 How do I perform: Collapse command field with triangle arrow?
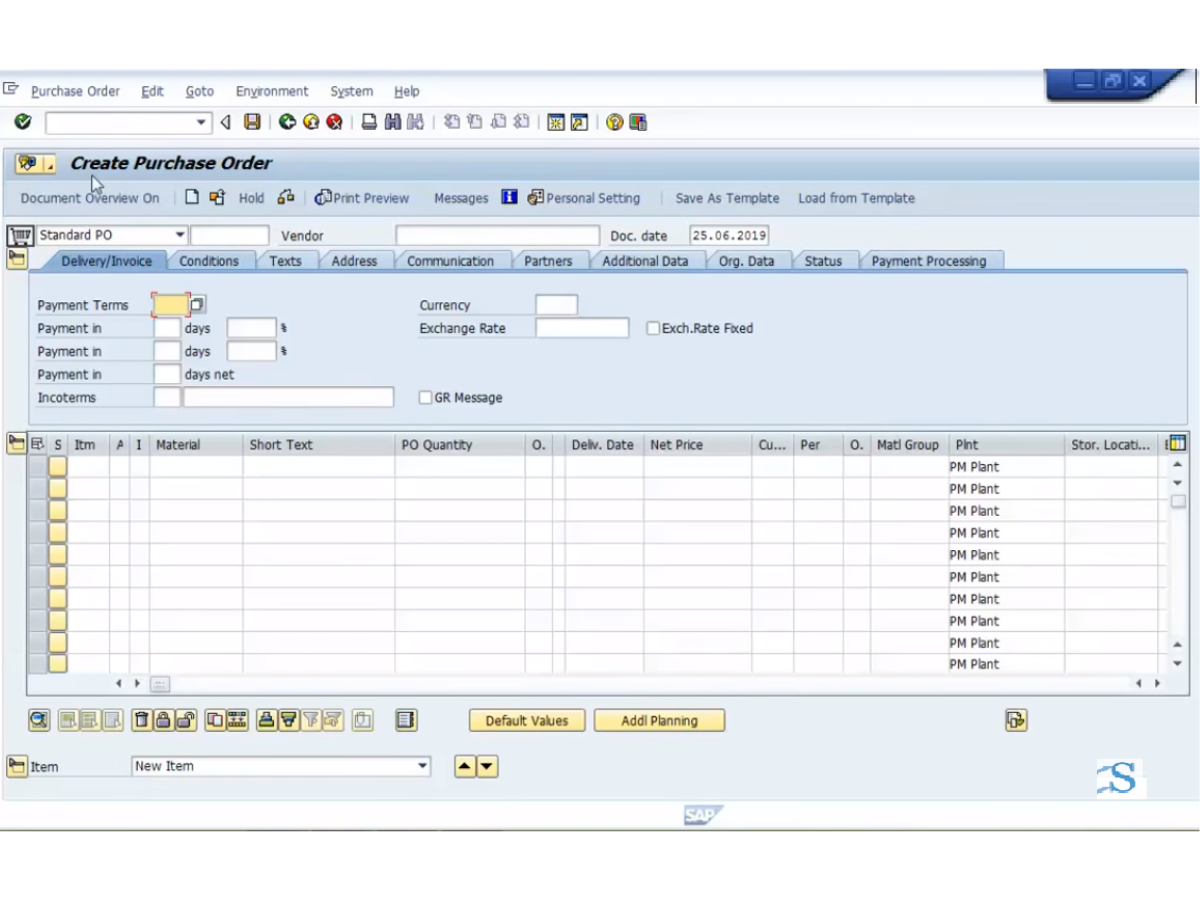click(x=225, y=122)
